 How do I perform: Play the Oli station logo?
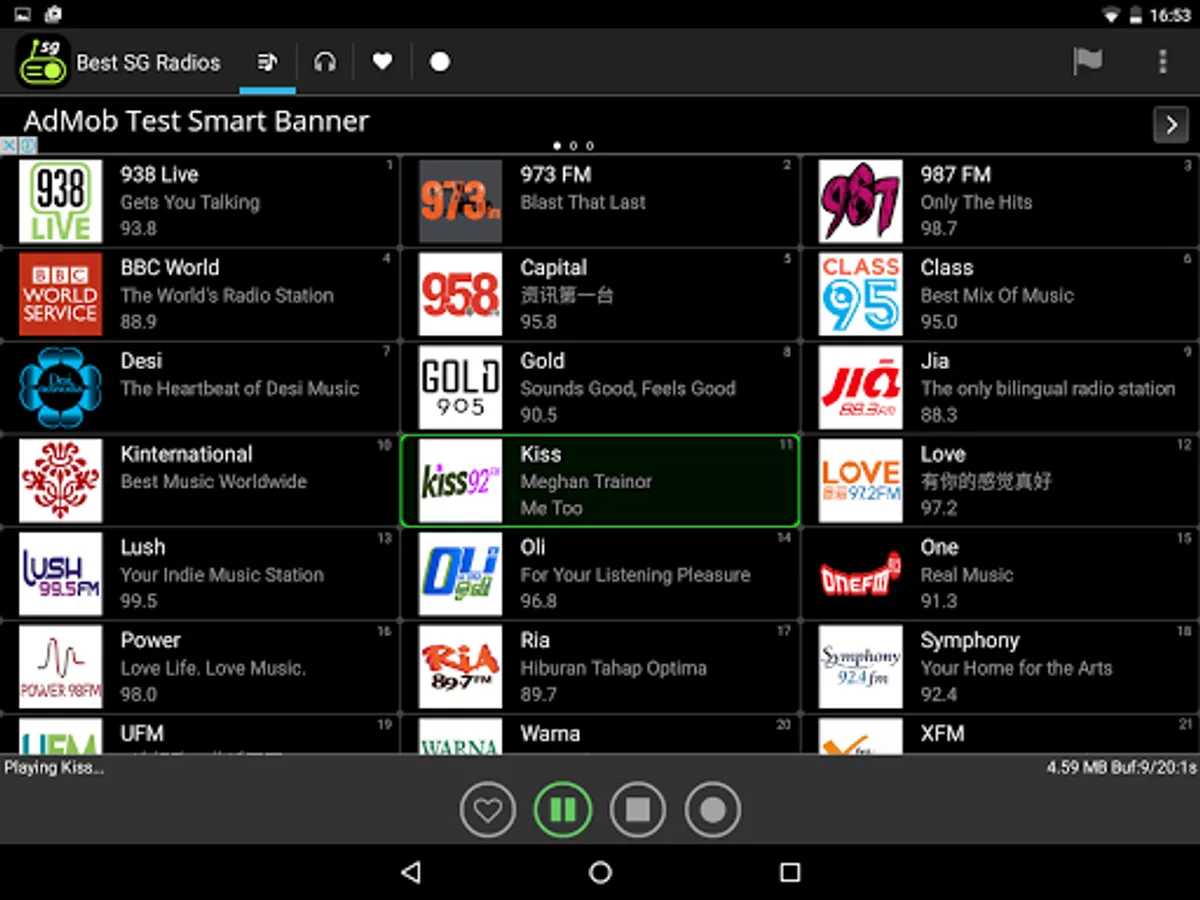pos(460,573)
